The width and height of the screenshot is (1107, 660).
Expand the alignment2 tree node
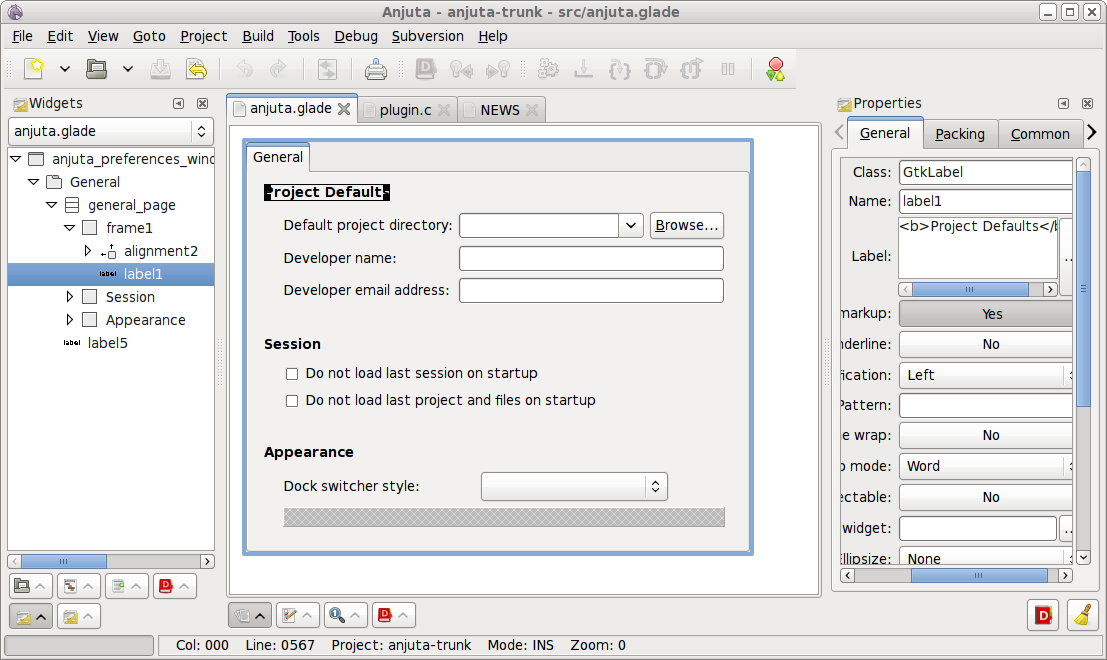tap(88, 251)
